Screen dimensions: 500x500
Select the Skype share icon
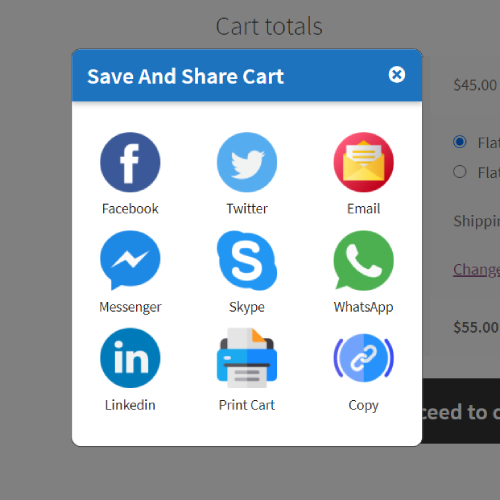tap(247, 260)
